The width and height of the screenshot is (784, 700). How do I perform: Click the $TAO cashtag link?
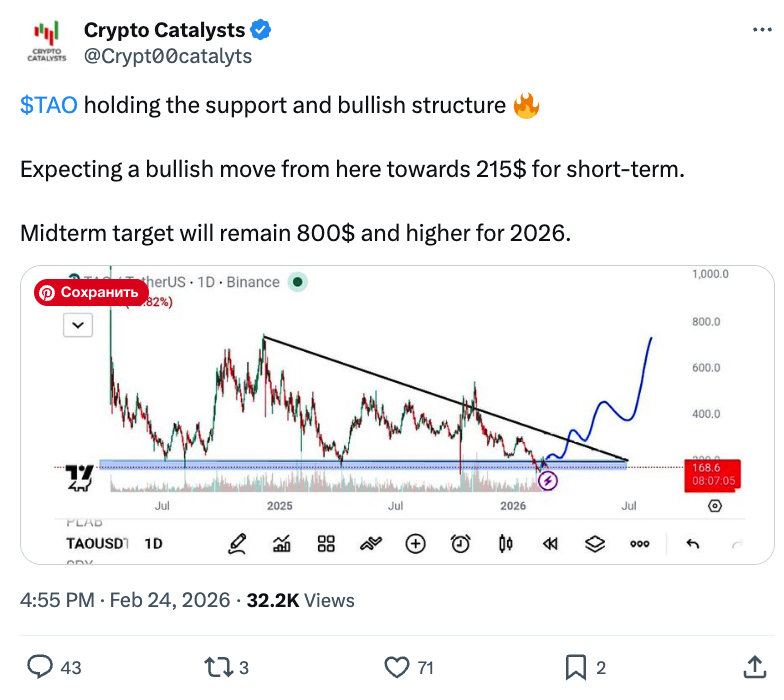[x=48, y=105]
